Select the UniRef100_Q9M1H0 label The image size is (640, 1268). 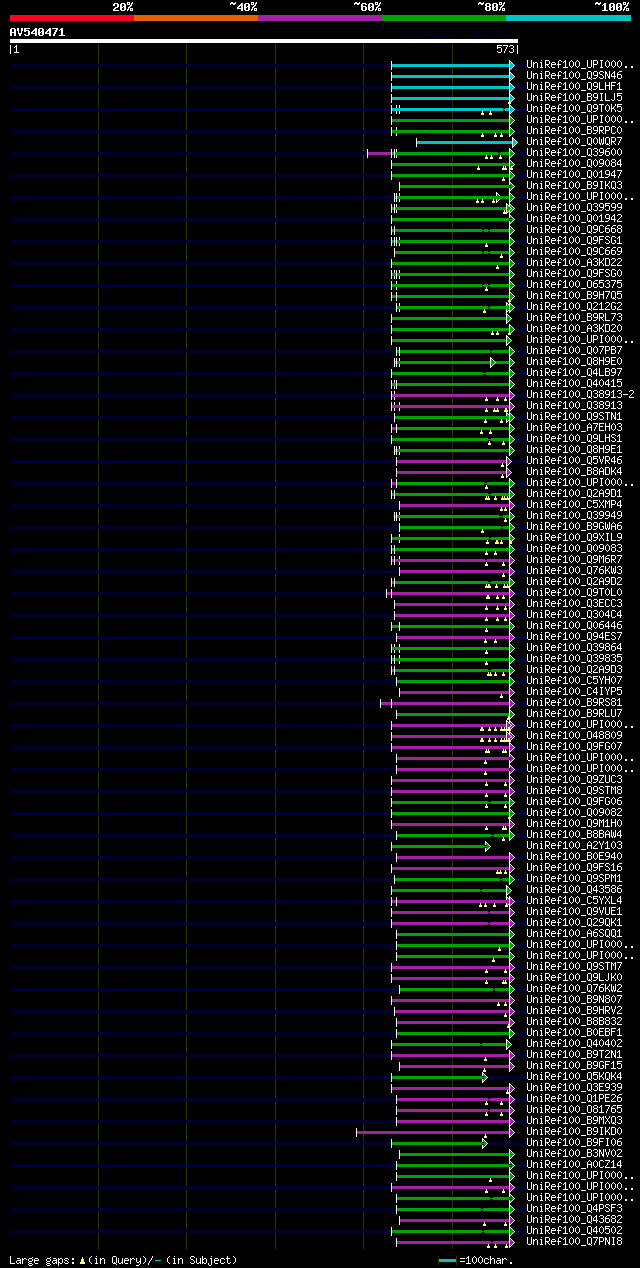574,823
